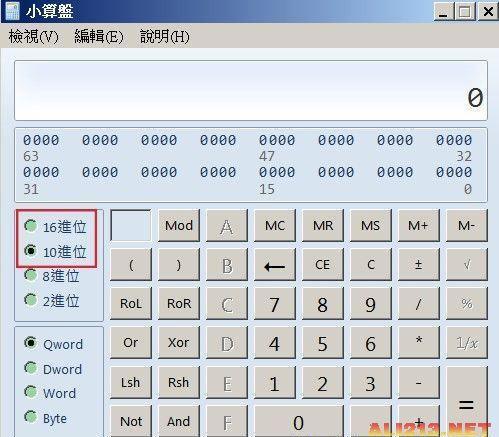The image size is (499, 437).
Task: Click the minus subtraction button
Action: click(x=419, y=382)
